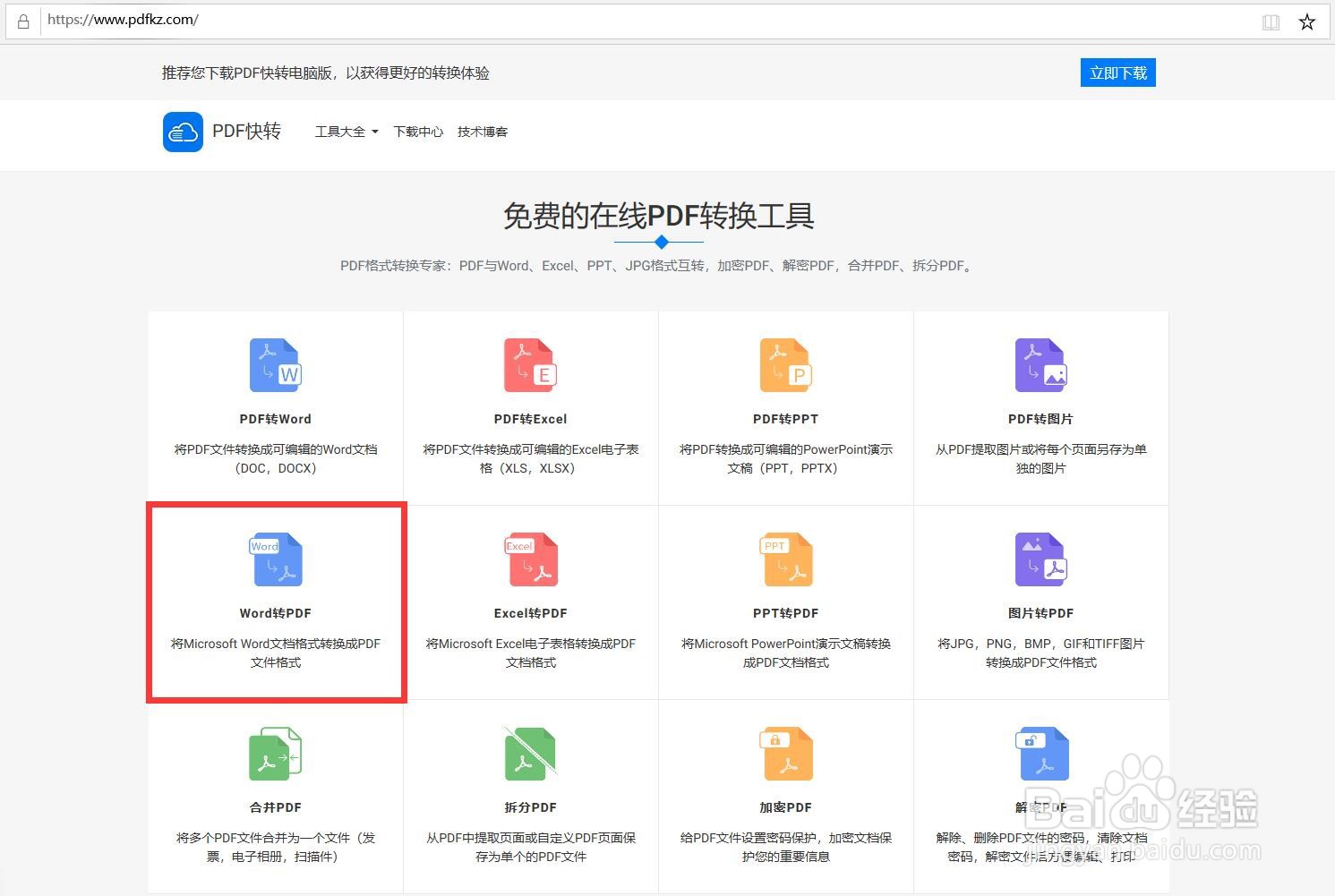The image size is (1335, 896).
Task: Click the Word转PDF file icon
Action: [x=276, y=559]
